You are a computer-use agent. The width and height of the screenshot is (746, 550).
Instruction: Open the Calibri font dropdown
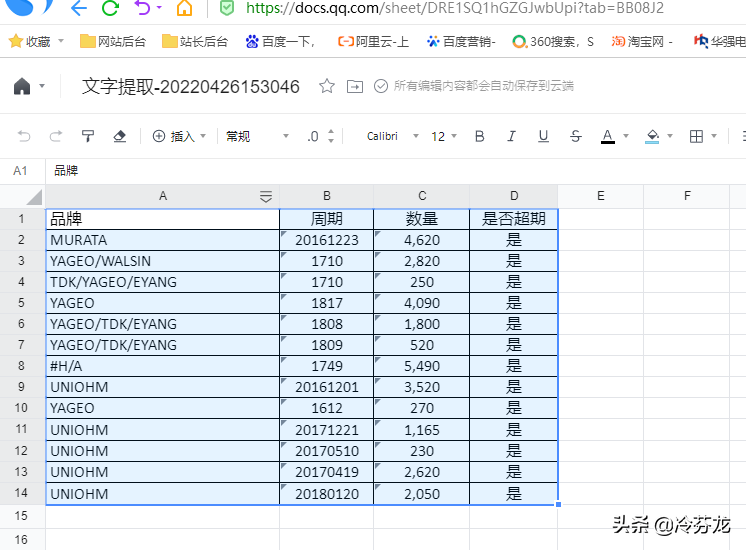[393, 137]
